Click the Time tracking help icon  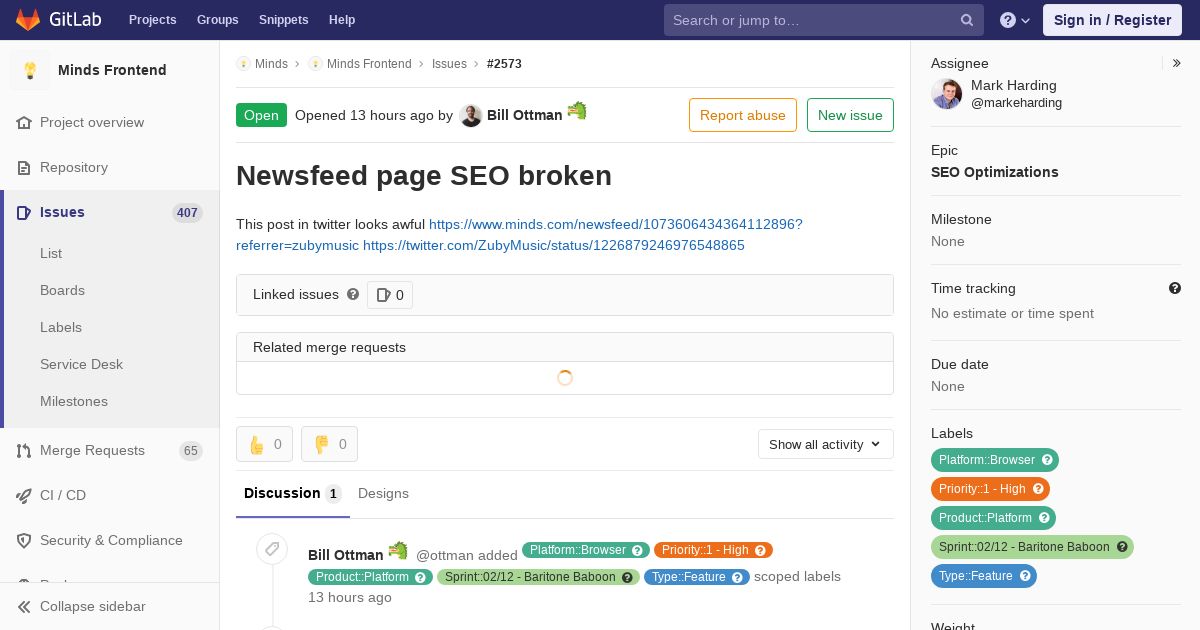[x=1175, y=288]
